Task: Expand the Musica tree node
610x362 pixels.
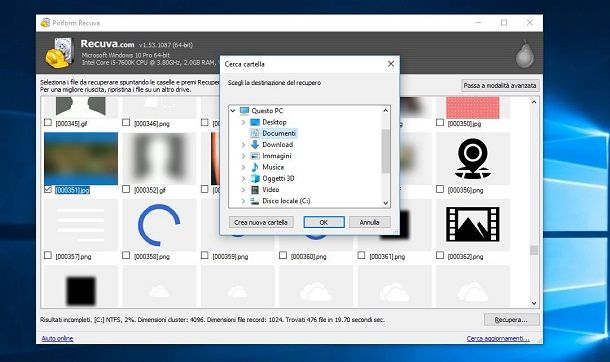Action: (x=244, y=167)
